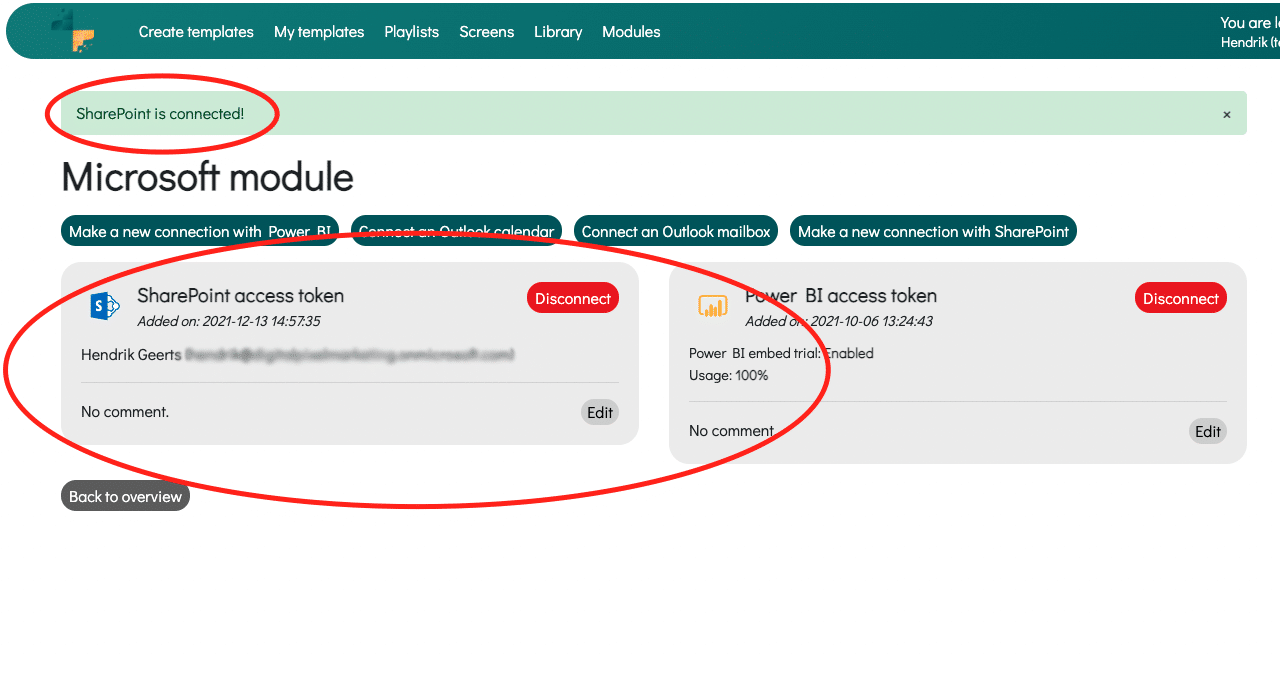
Task: Click 'No comment' in Power BI card
Action: pyautogui.click(x=731, y=431)
